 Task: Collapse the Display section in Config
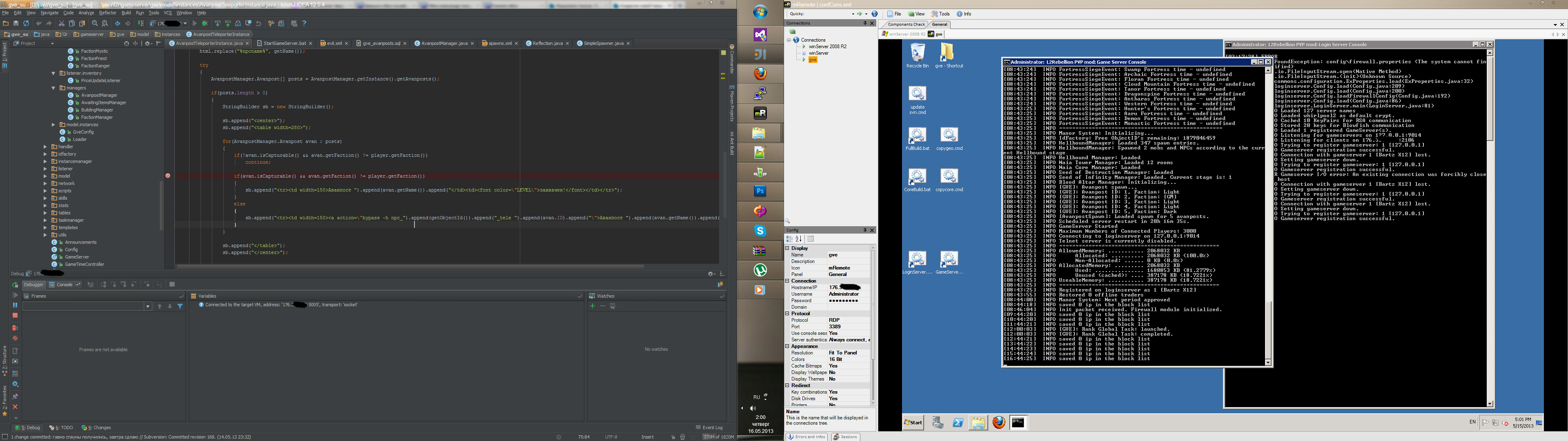(787, 249)
